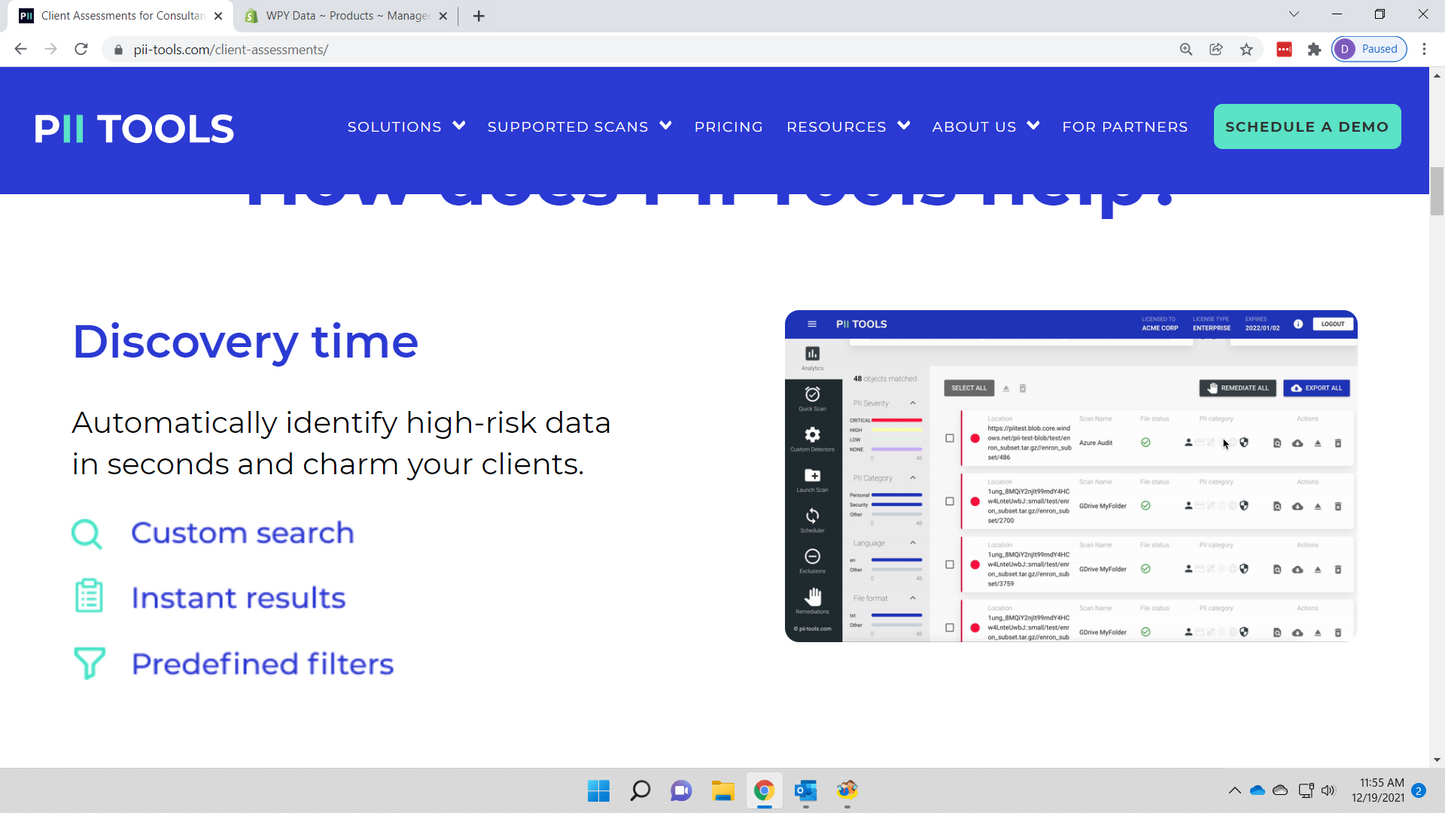Open the Supported Scans dropdown
The image size is (1445, 813).
(x=579, y=127)
